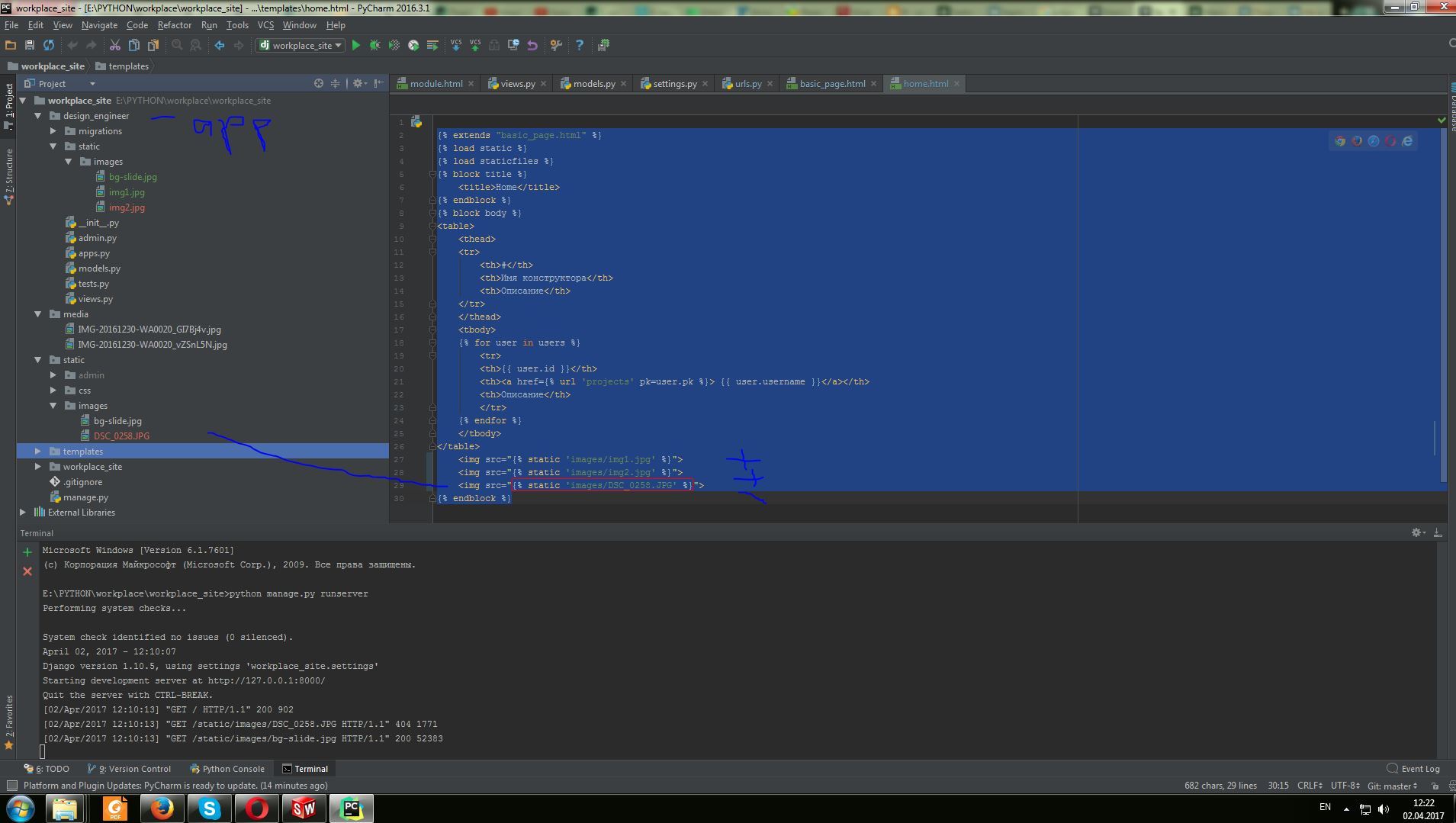Expand the admin folder under static
Image resolution: width=1456 pixels, height=823 pixels.
click(x=53, y=375)
